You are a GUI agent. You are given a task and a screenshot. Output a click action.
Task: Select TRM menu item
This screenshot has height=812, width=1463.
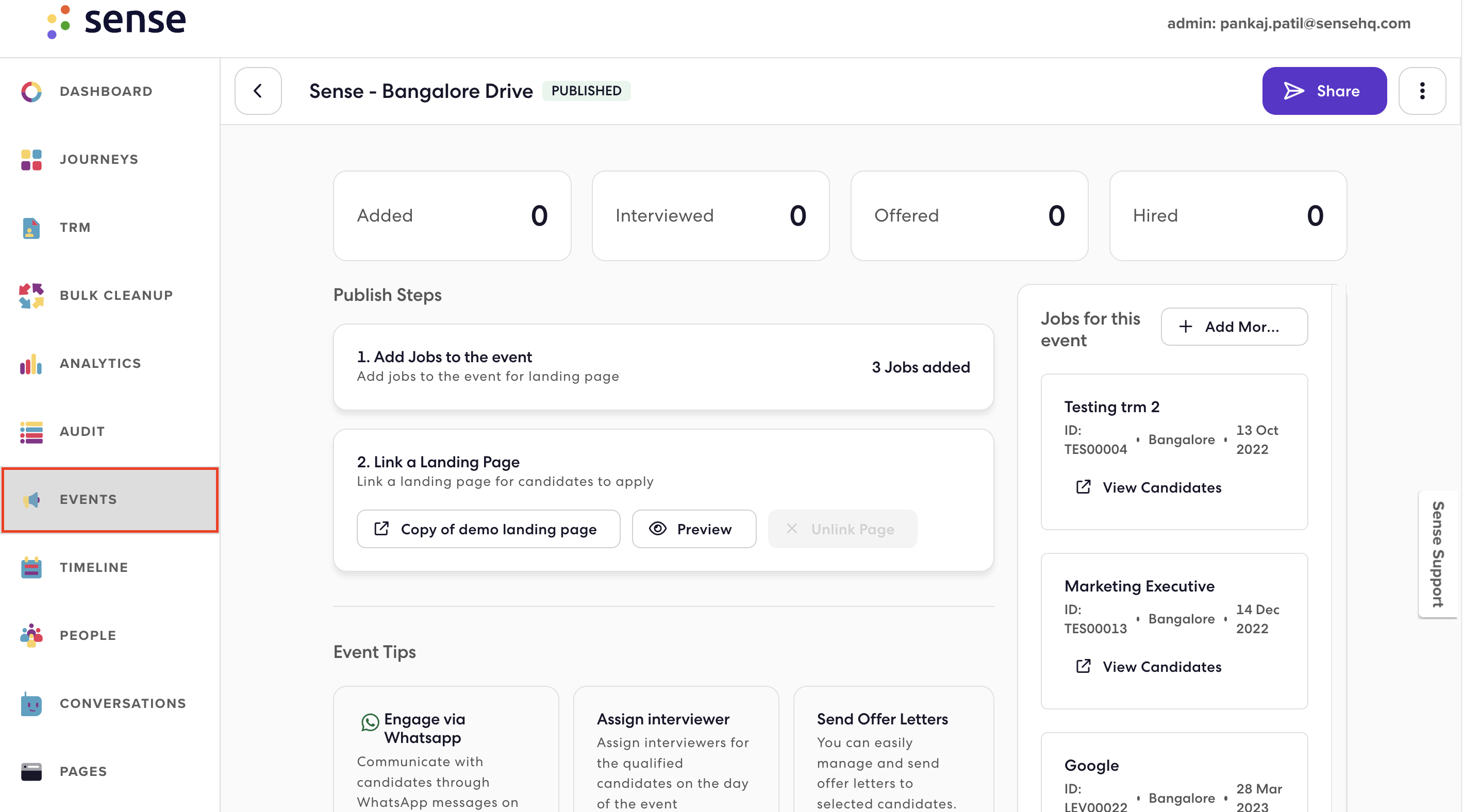(x=110, y=228)
